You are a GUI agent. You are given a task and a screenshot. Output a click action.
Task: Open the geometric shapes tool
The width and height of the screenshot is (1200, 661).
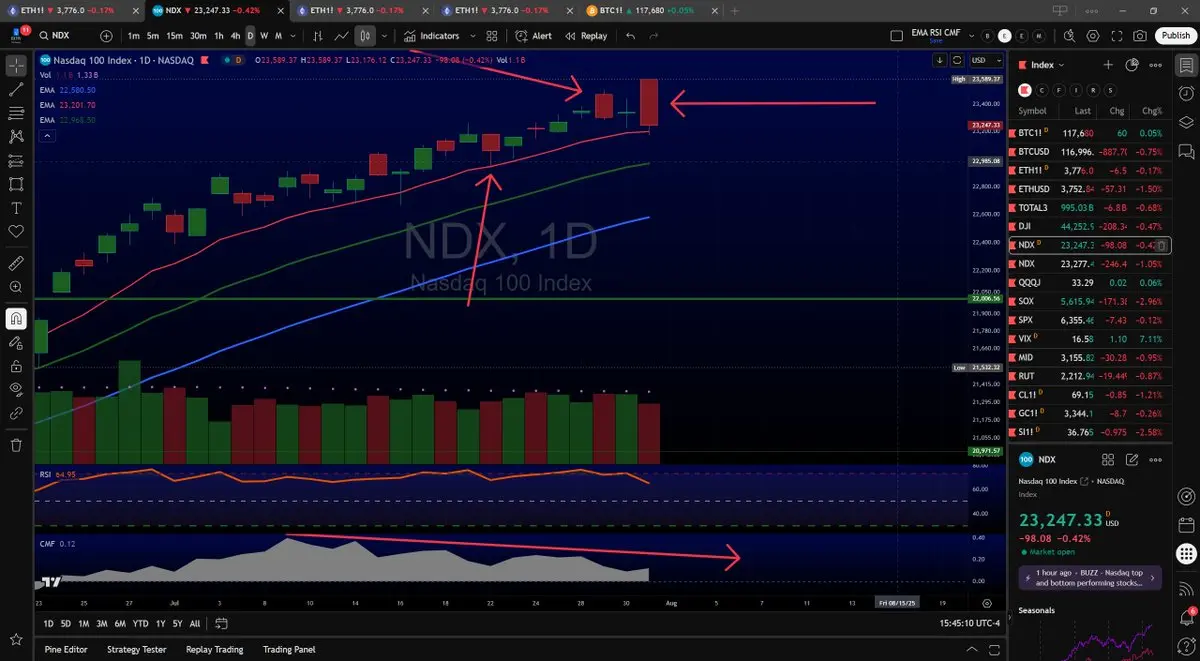[x=16, y=184]
